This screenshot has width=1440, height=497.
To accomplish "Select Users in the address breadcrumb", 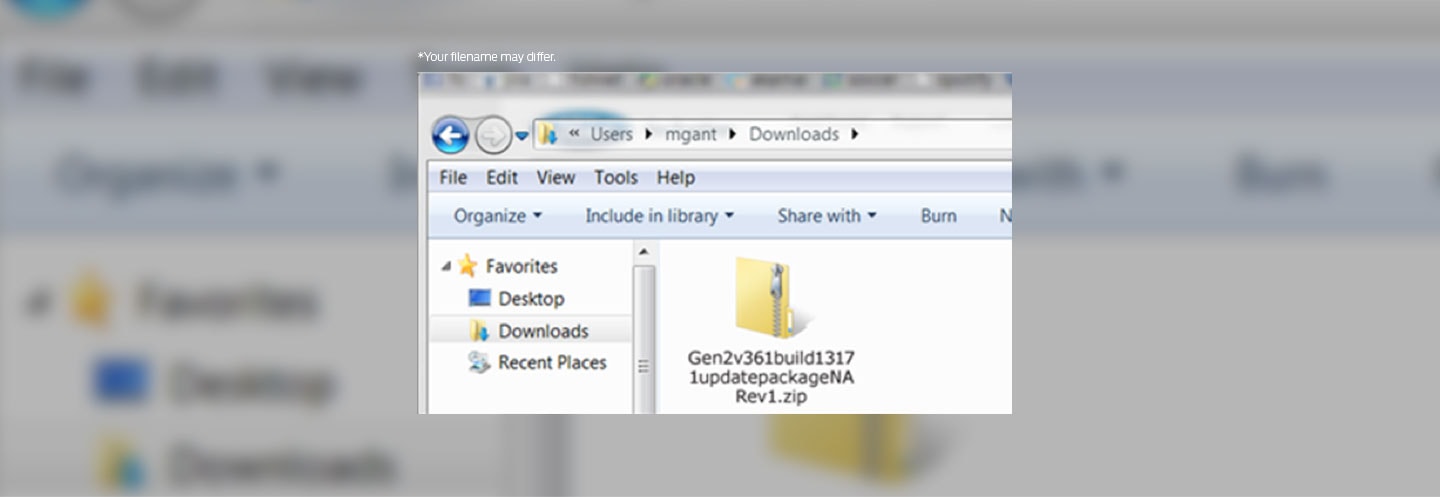I will [x=611, y=134].
